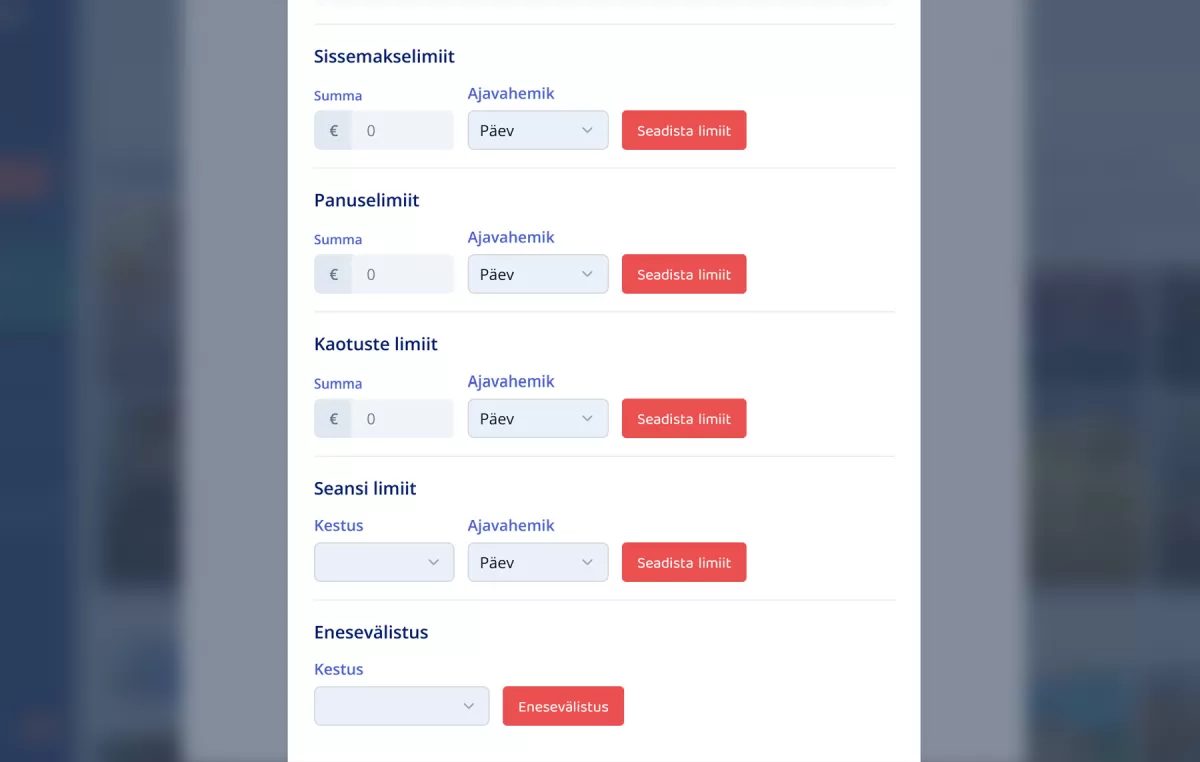1200x762 pixels.
Task: Click the Seansi limiit section heading
Action: (365, 488)
